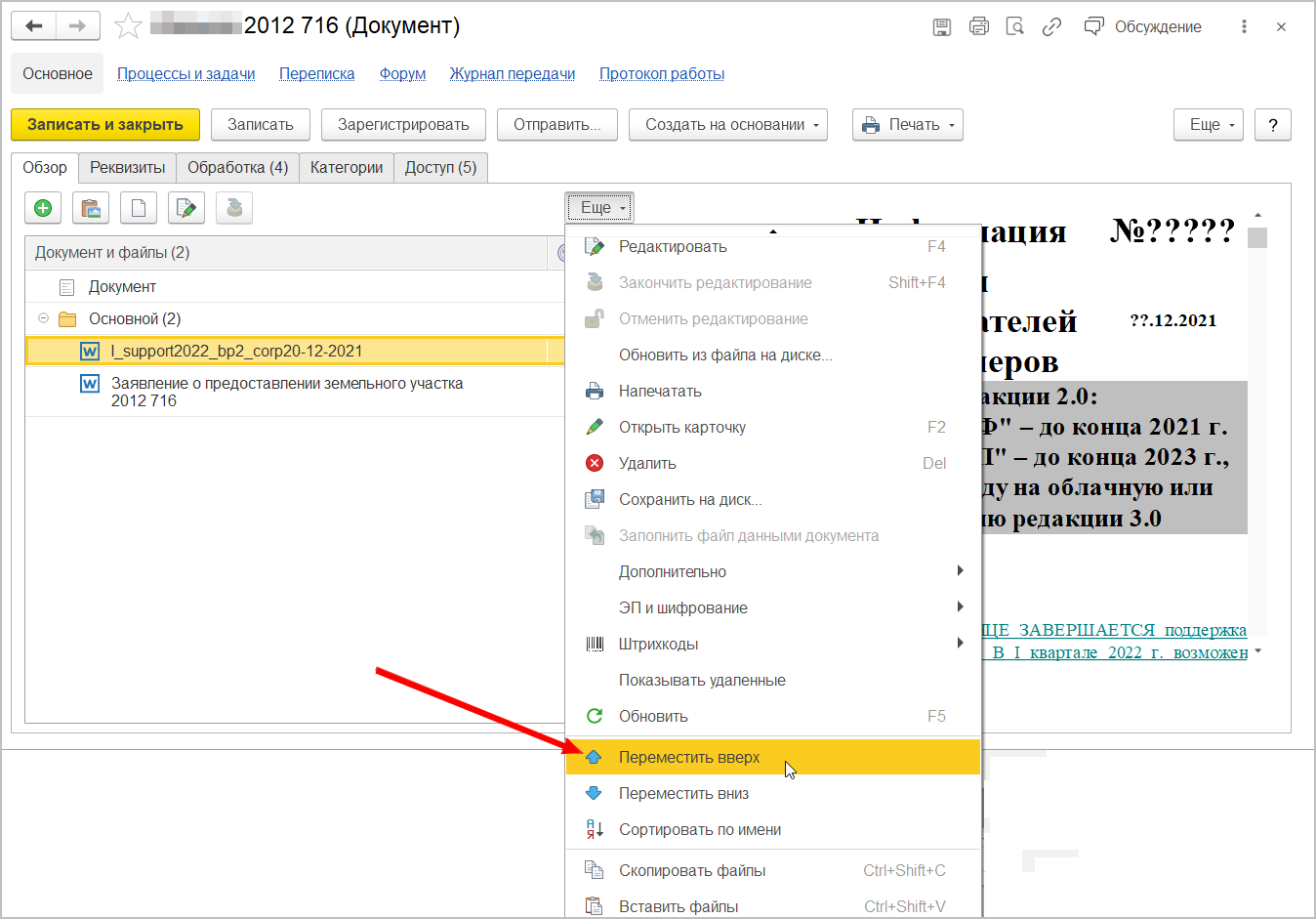Get link with the chain icon
The height and width of the screenshot is (919, 1316).
[1051, 27]
